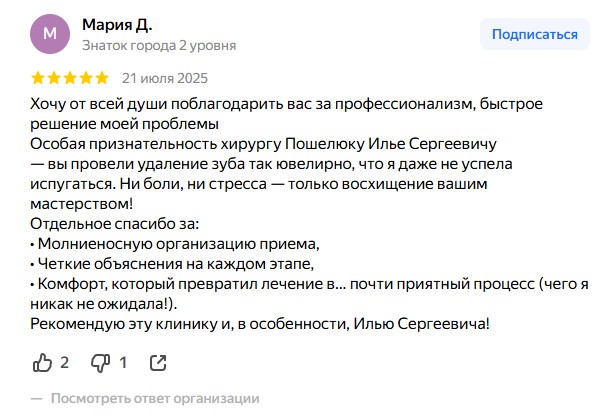Like the review with thumbs-up icon
The width and height of the screenshot is (605, 418).
42,362
